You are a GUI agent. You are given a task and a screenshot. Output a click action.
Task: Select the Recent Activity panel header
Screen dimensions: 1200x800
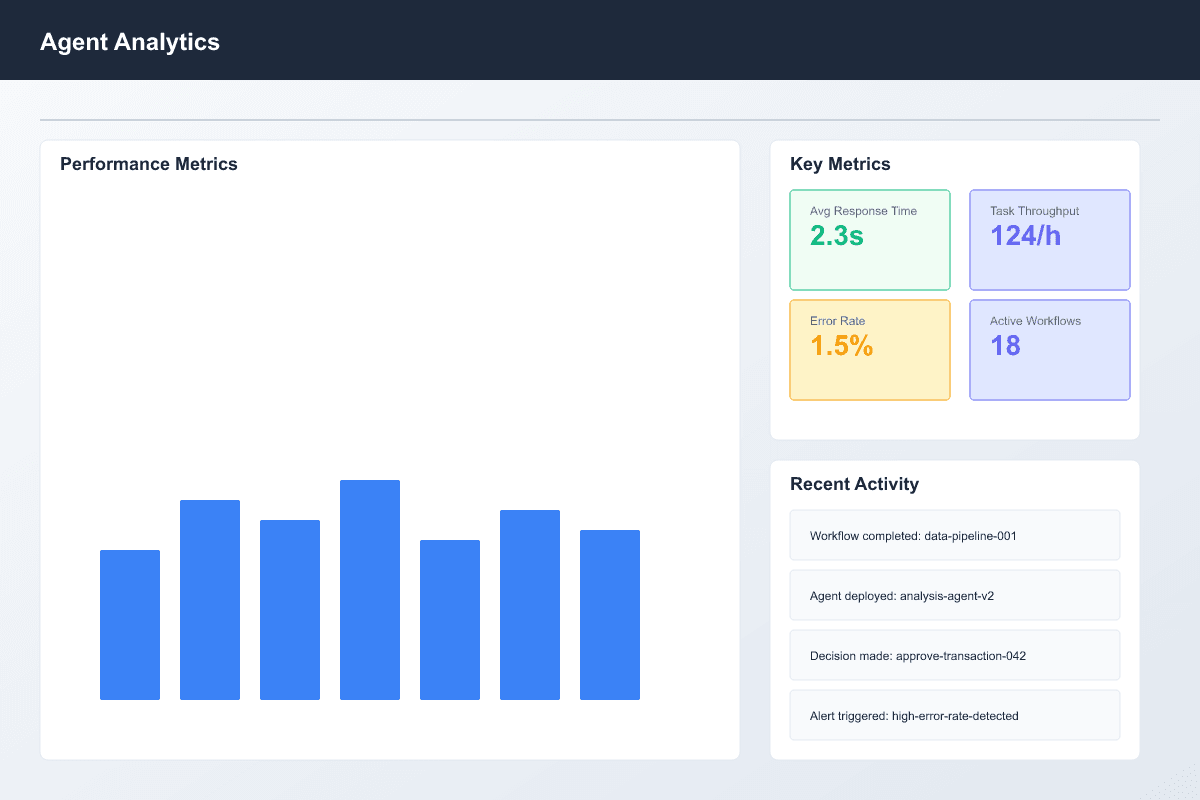[x=854, y=483]
